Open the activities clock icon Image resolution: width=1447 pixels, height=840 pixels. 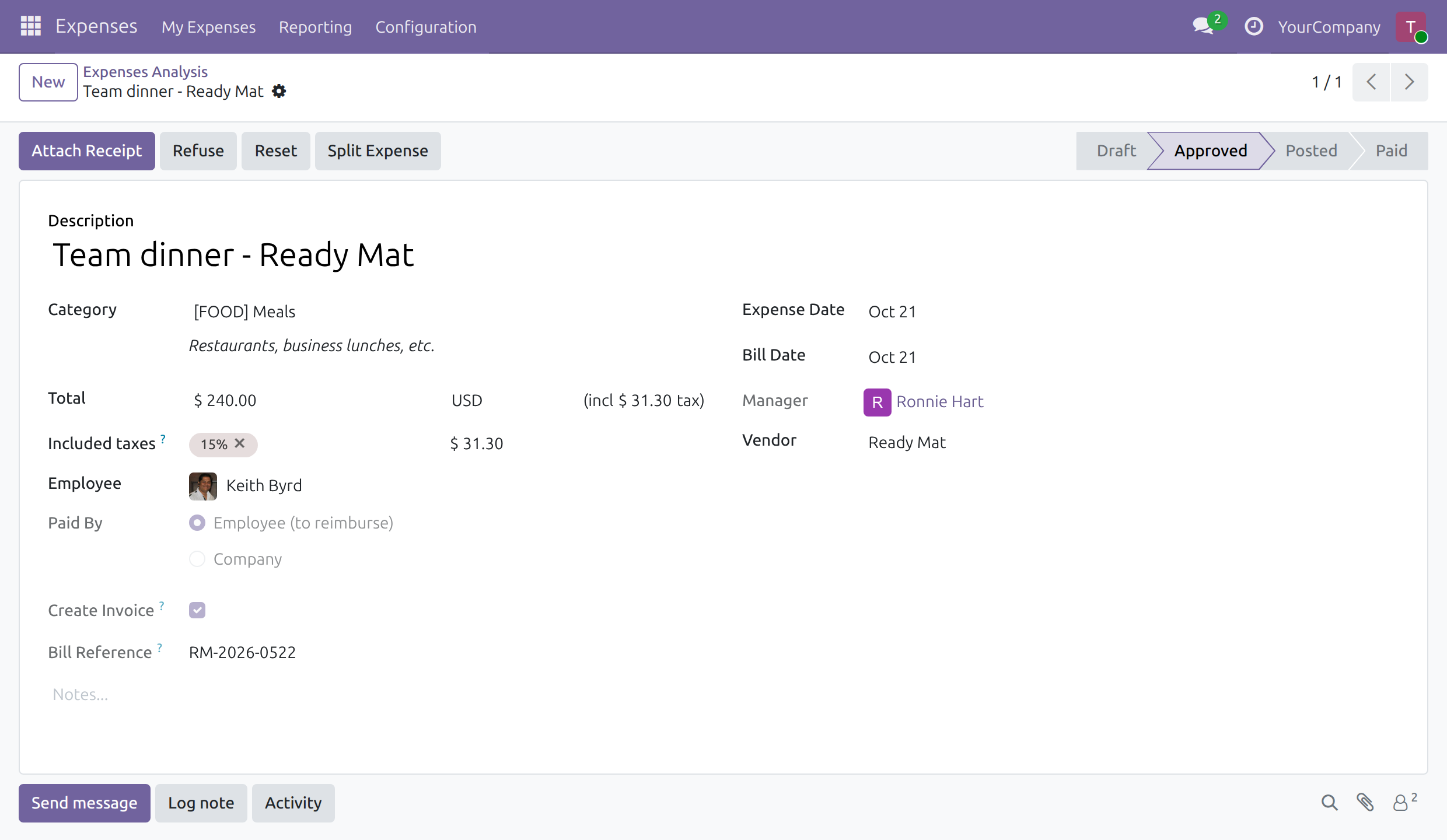click(x=1253, y=26)
